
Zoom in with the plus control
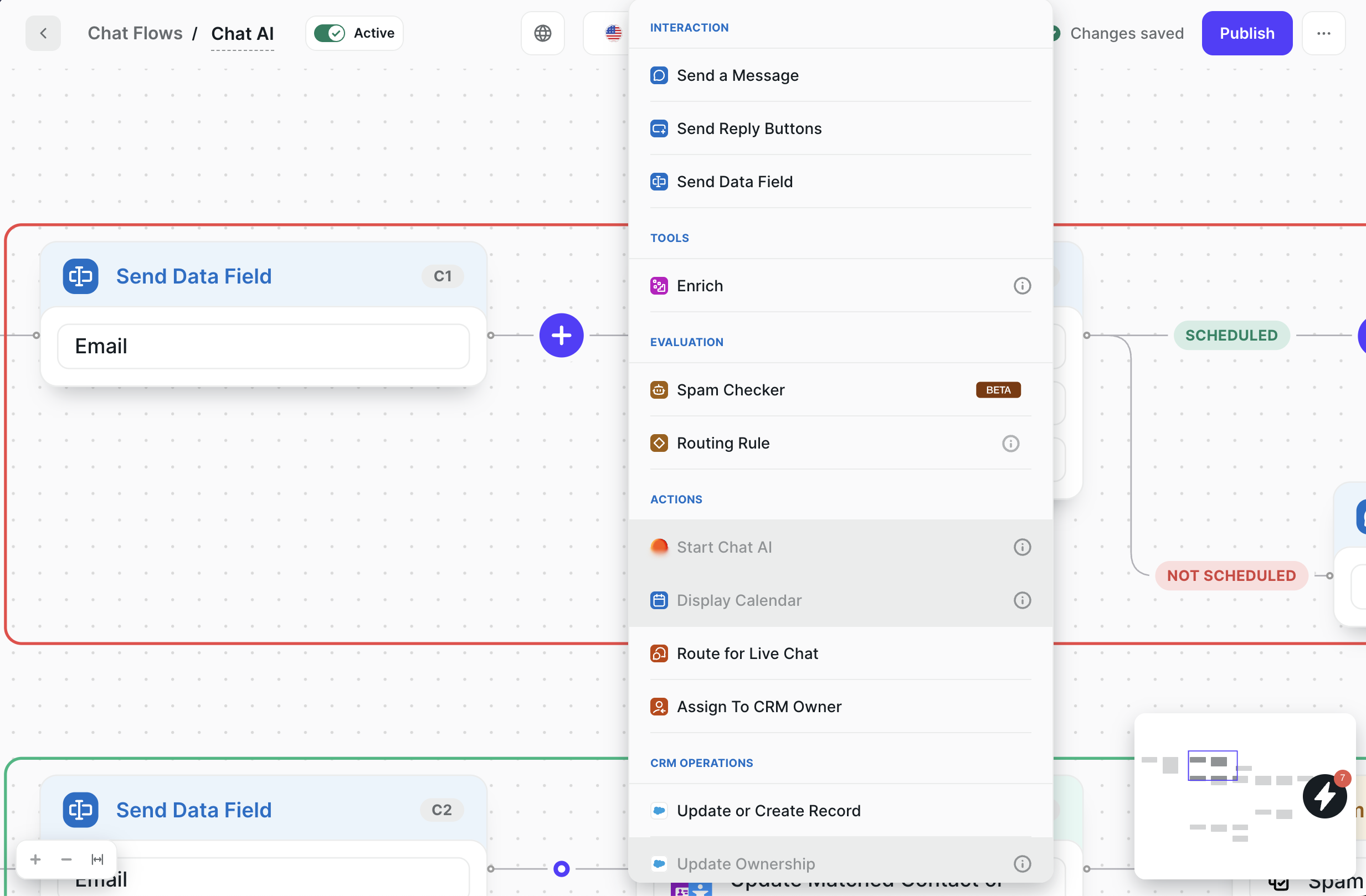coord(35,859)
